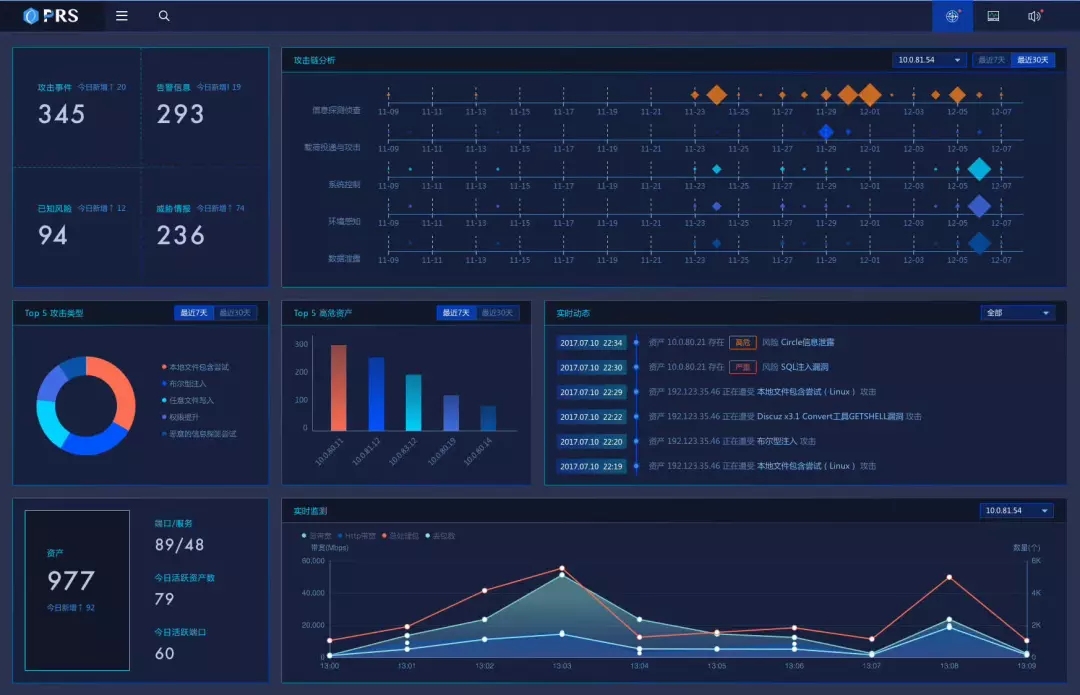
Task: Open the 10.0.81.54 dropdown in 攻击链分析
Action: pos(929,60)
